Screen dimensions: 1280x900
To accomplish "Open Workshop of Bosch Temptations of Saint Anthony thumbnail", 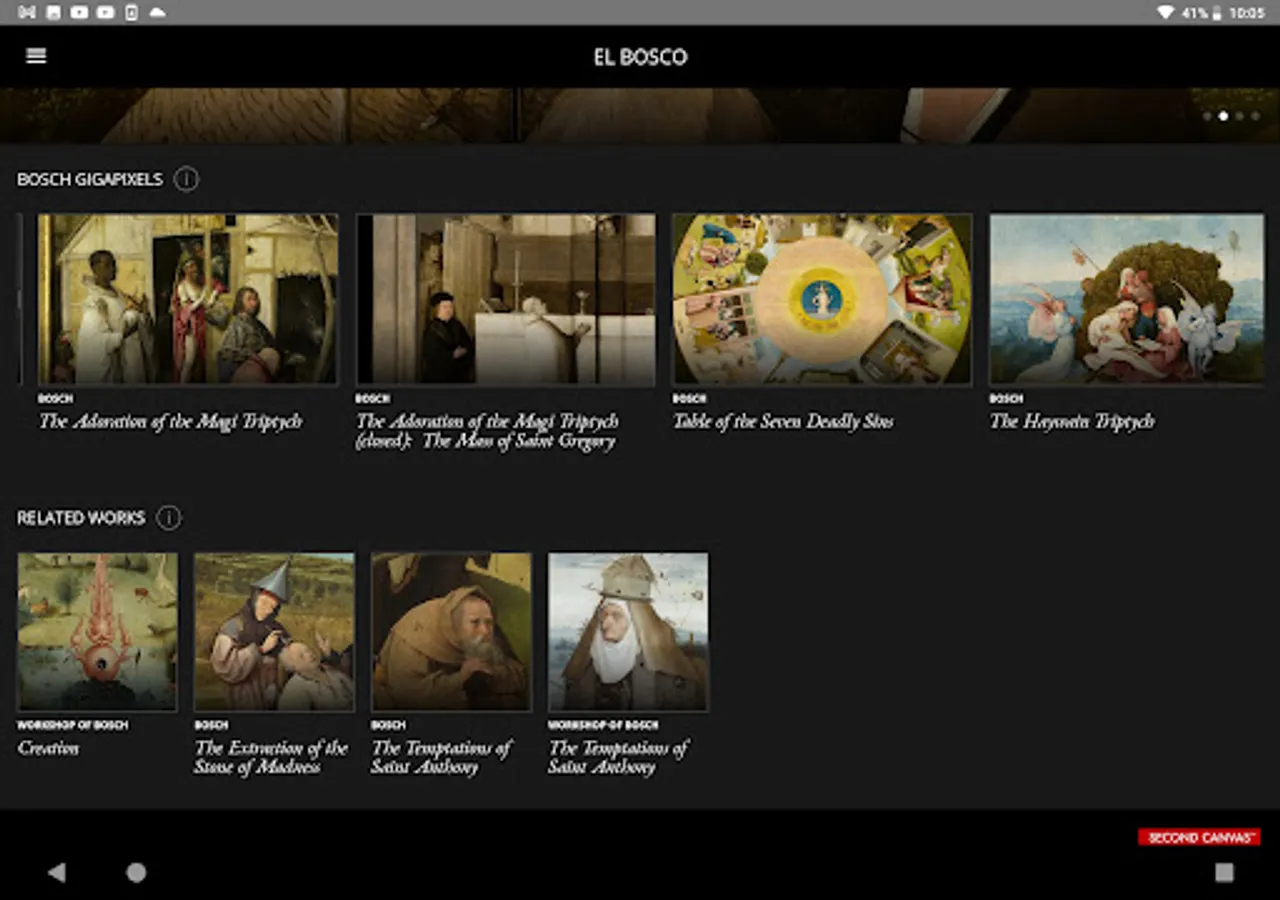I will [x=628, y=632].
